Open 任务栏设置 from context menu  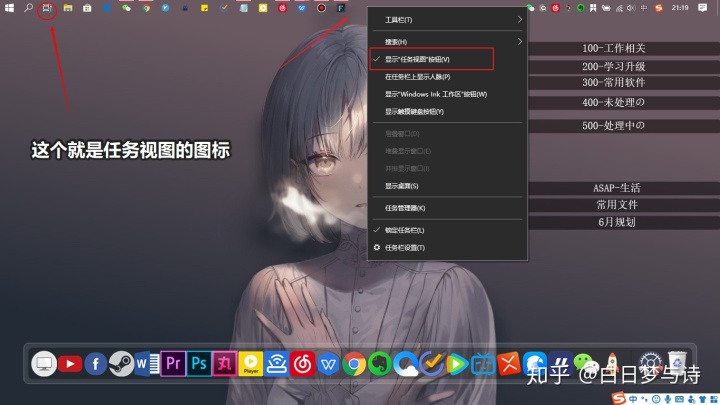[447, 248]
